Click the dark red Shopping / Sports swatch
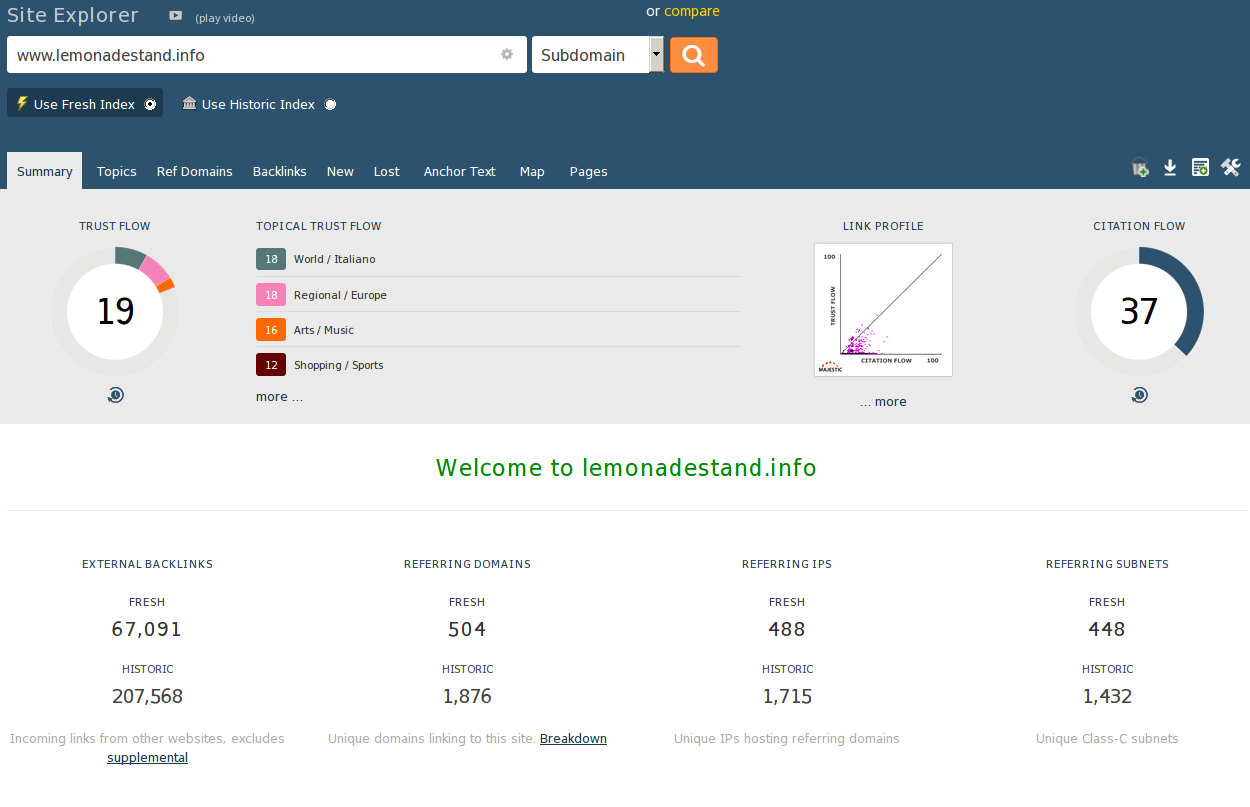The height and width of the screenshot is (807, 1250). [x=271, y=365]
